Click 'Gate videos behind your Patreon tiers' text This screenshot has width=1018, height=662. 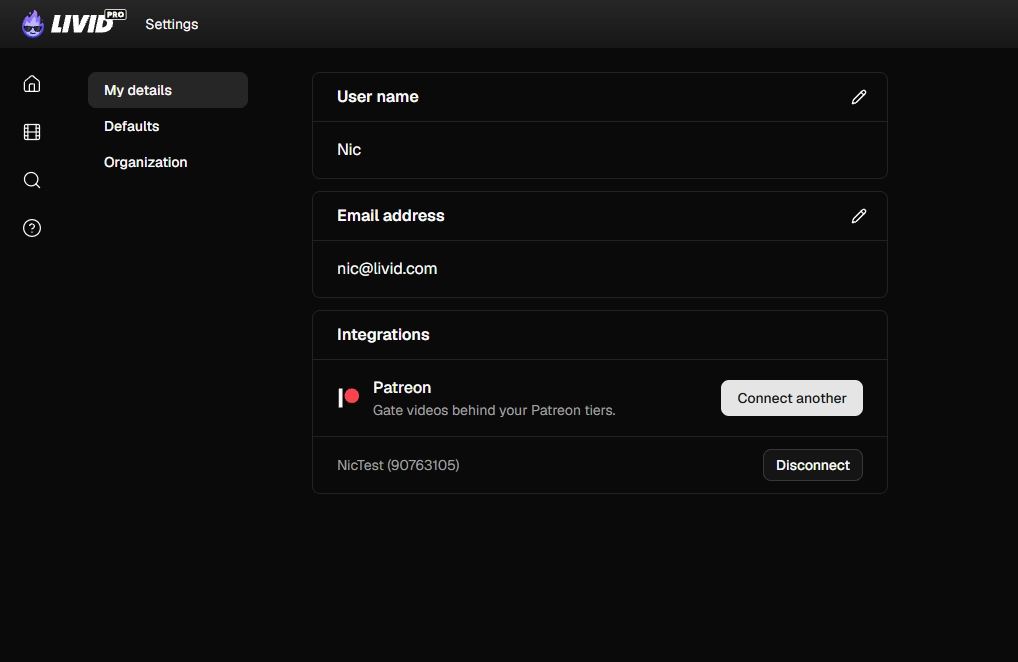(494, 410)
